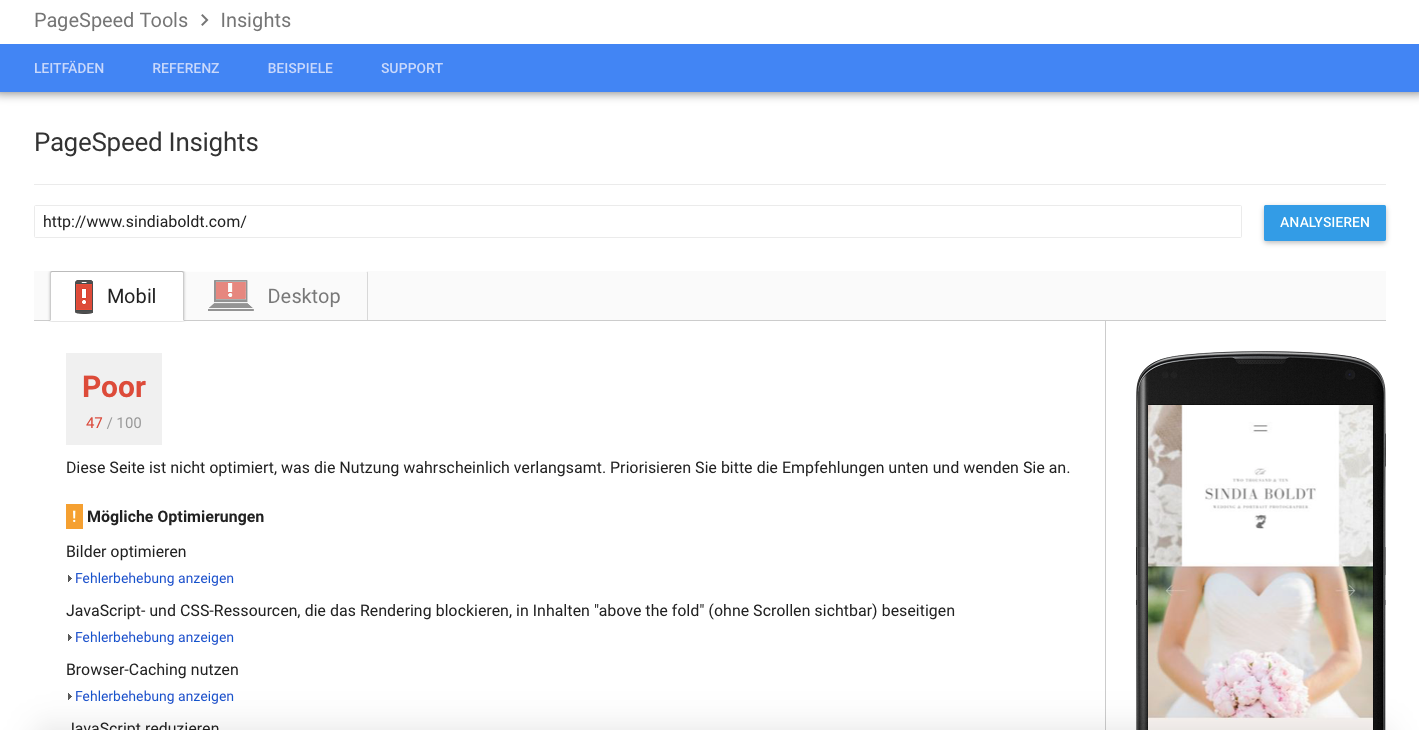Open the Referenz menu item
This screenshot has height=730, width=1419.
pyautogui.click(x=186, y=68)
